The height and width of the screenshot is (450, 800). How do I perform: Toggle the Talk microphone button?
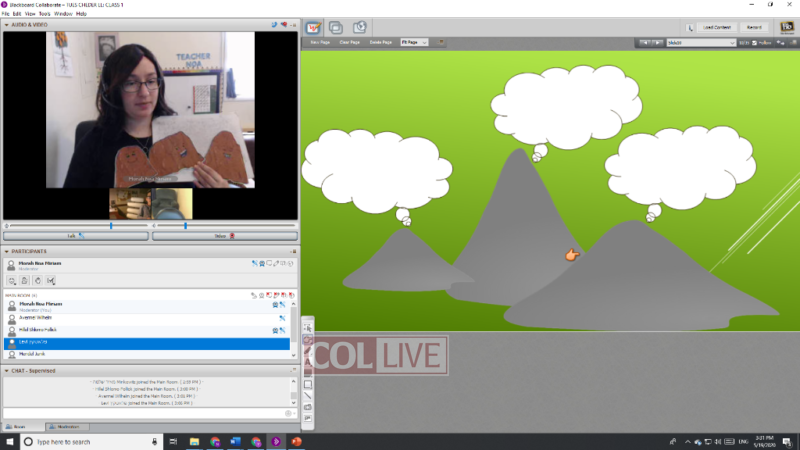[x=75, y=236]
